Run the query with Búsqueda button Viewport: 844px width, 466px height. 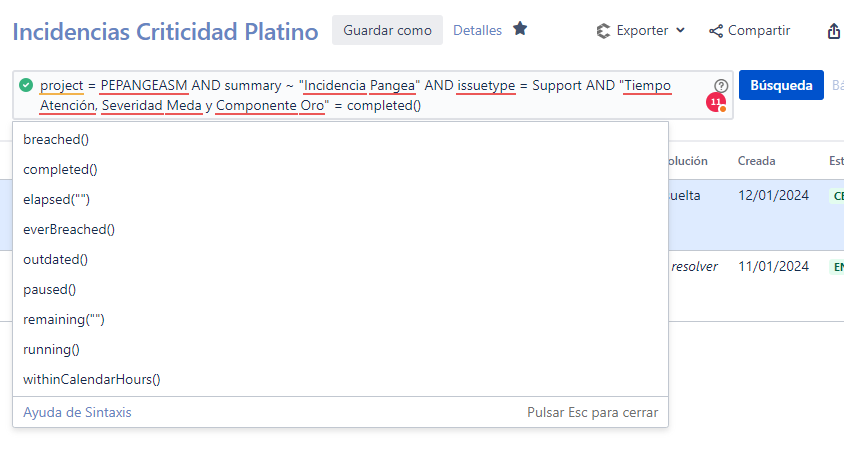[781, 85]
